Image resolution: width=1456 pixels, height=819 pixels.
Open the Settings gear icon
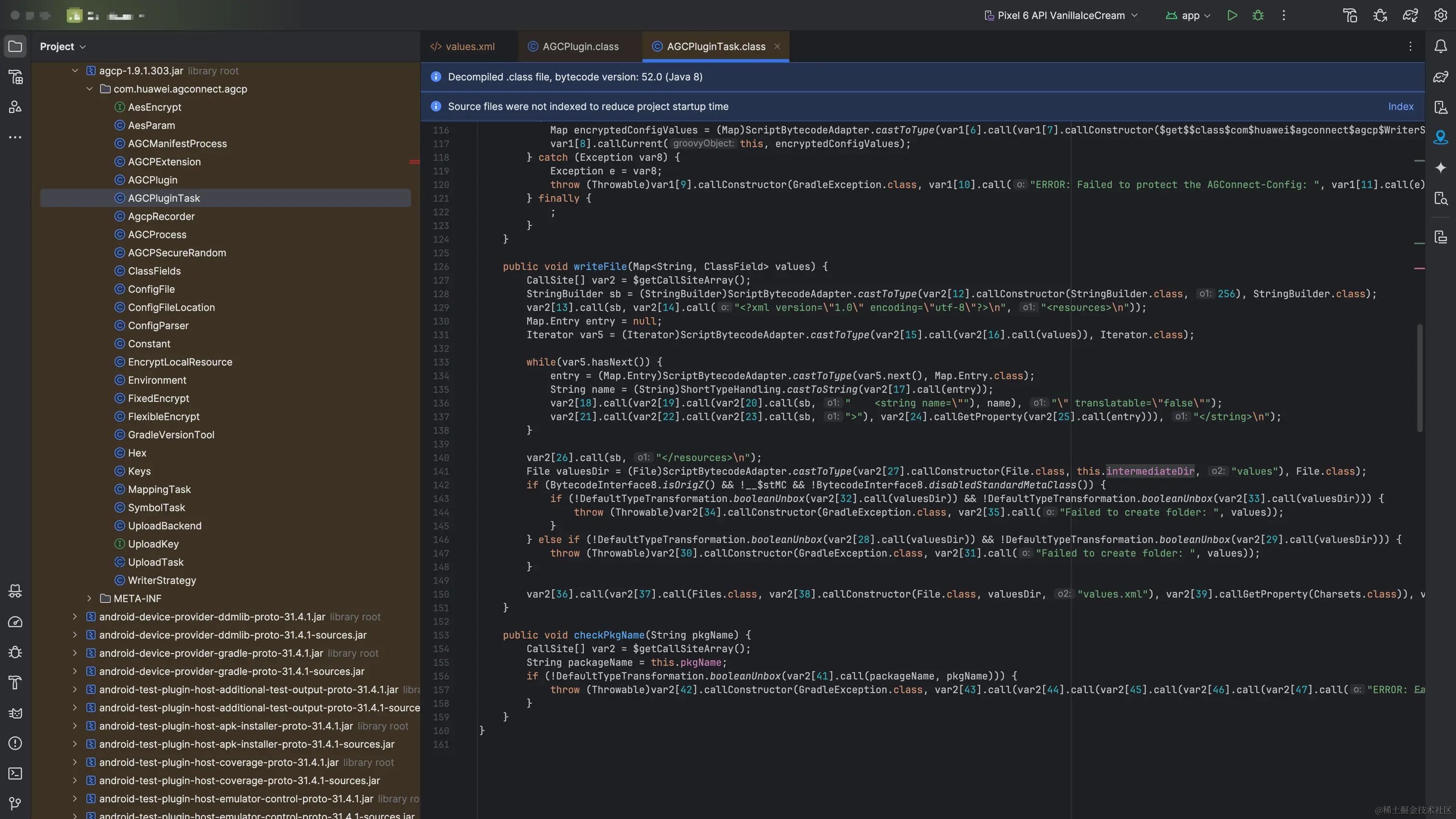click(x=1440, y=15)
